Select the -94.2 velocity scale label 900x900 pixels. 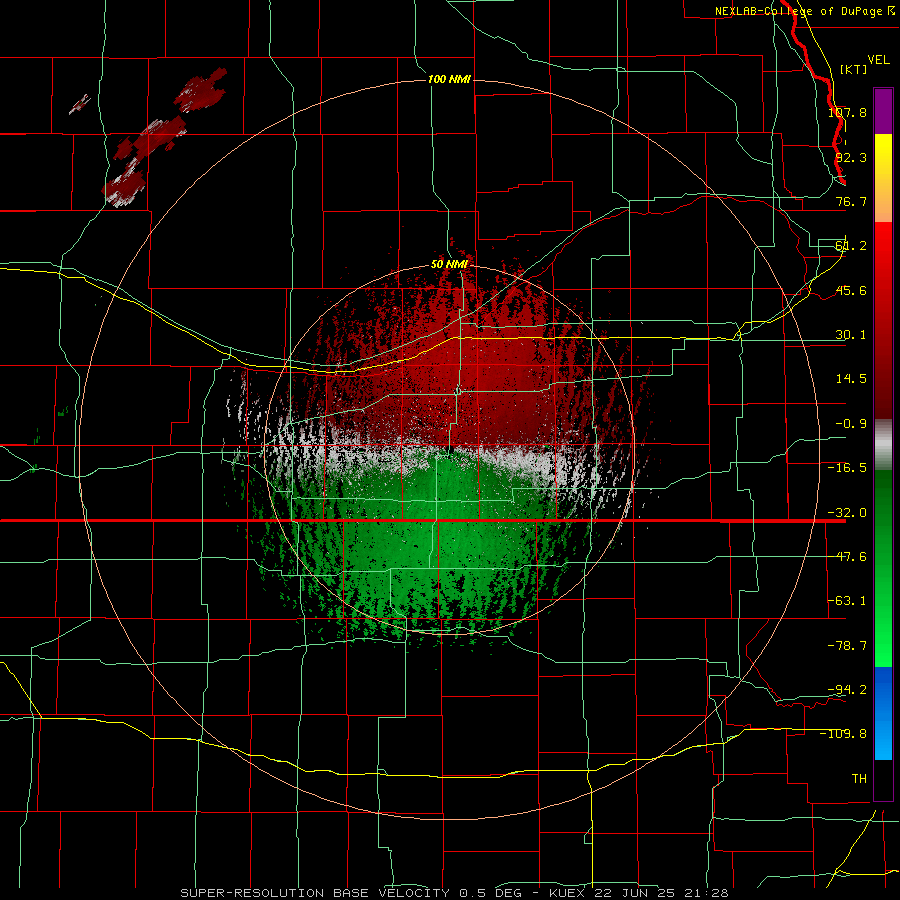[x=847, y=690]
